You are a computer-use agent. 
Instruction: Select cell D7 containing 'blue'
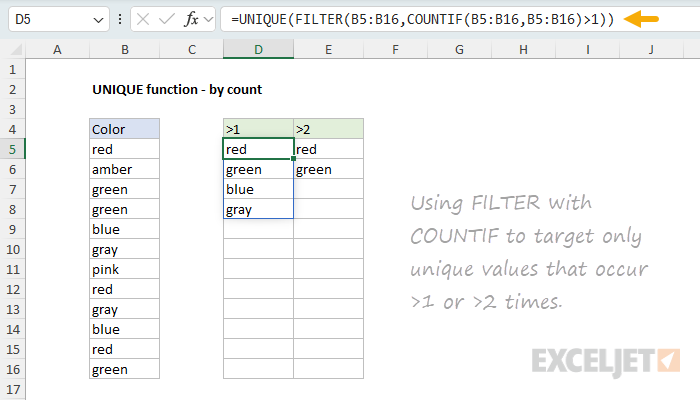click(258, 189)
